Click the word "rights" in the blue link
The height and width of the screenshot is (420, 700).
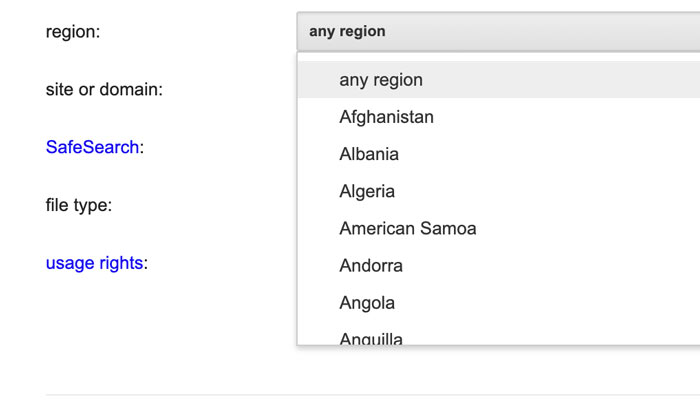pos(121,264)
